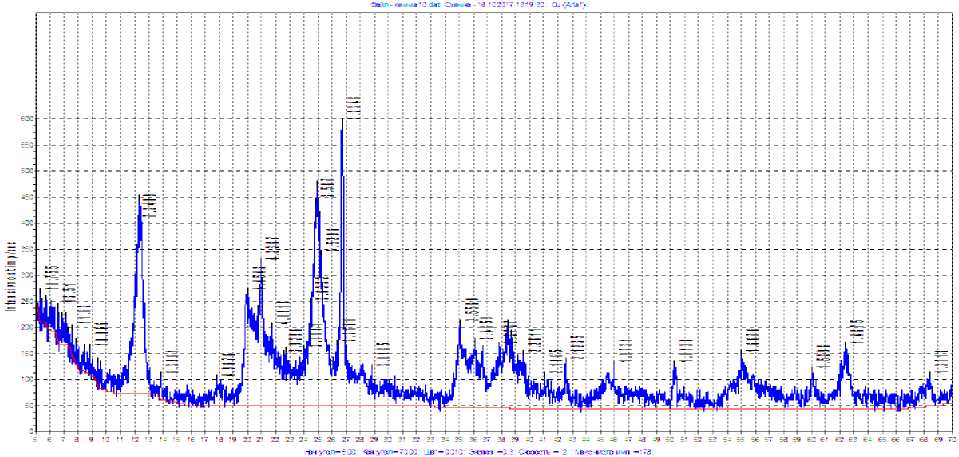This screenshot has width=959, height=457.
Task: Click the 35 tick label on the angle axis
Action: (x=459, y=439)
